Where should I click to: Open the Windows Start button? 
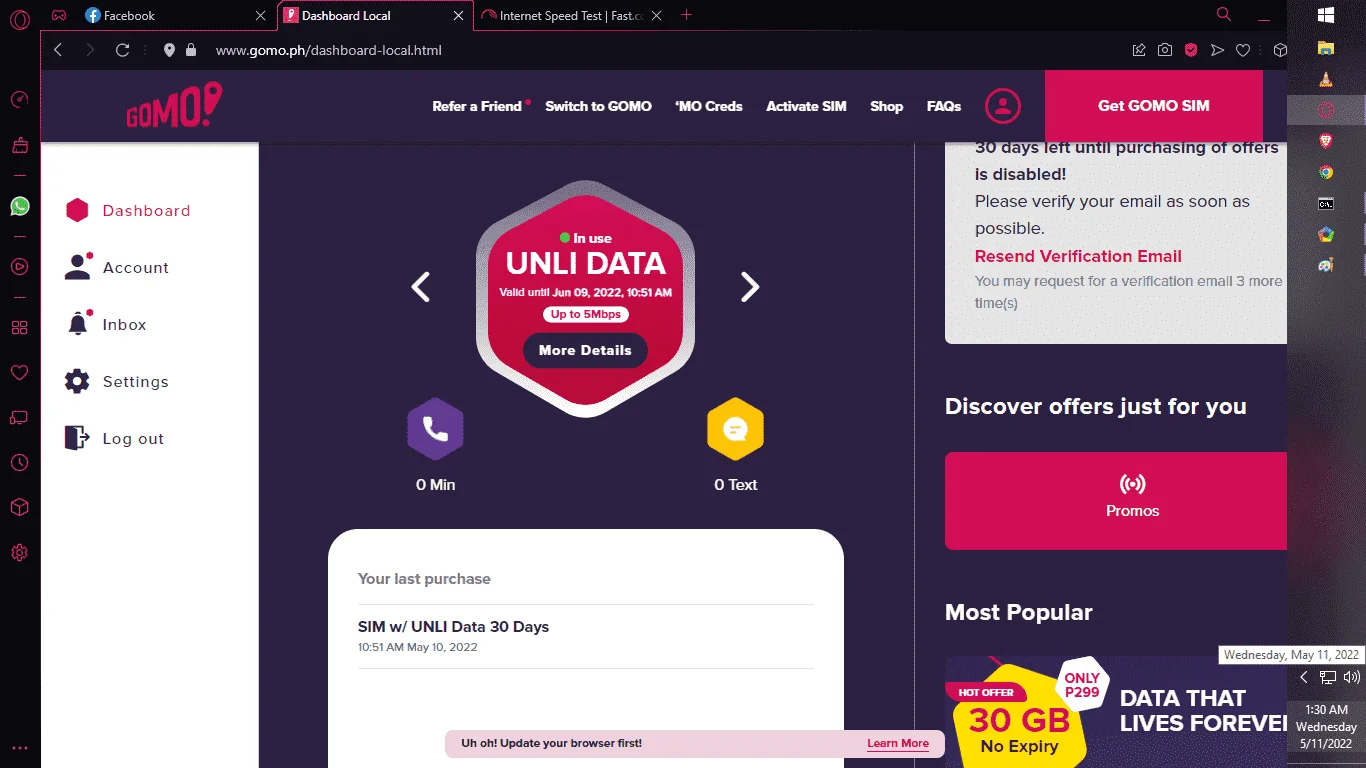(1326, 15)
